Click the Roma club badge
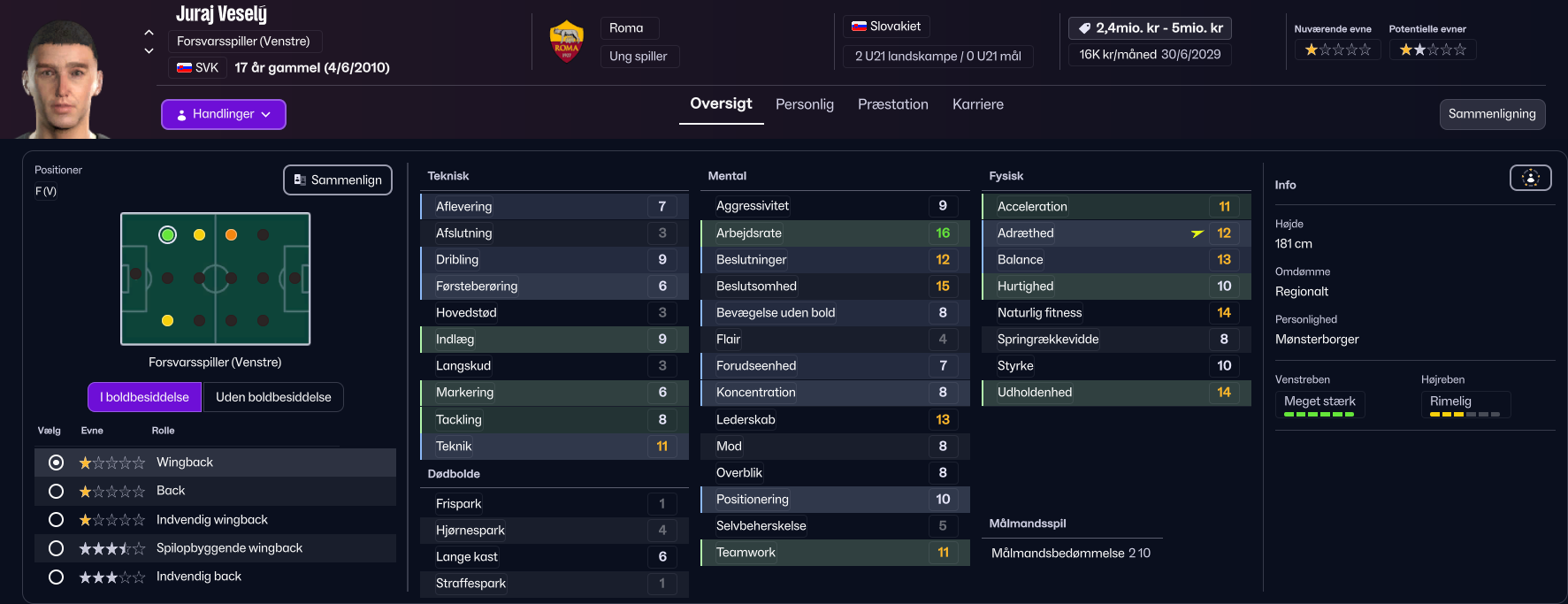 tap(567, 42)
